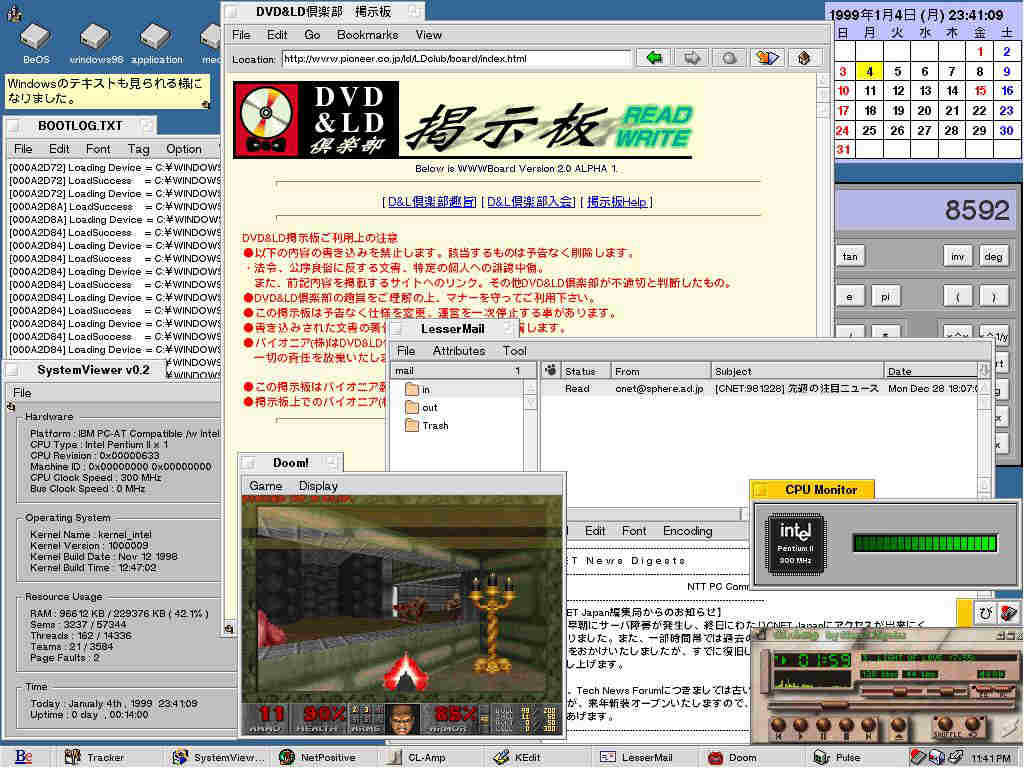
Task: Open the Be menu in the Deskbar
Action: point(24,757)
